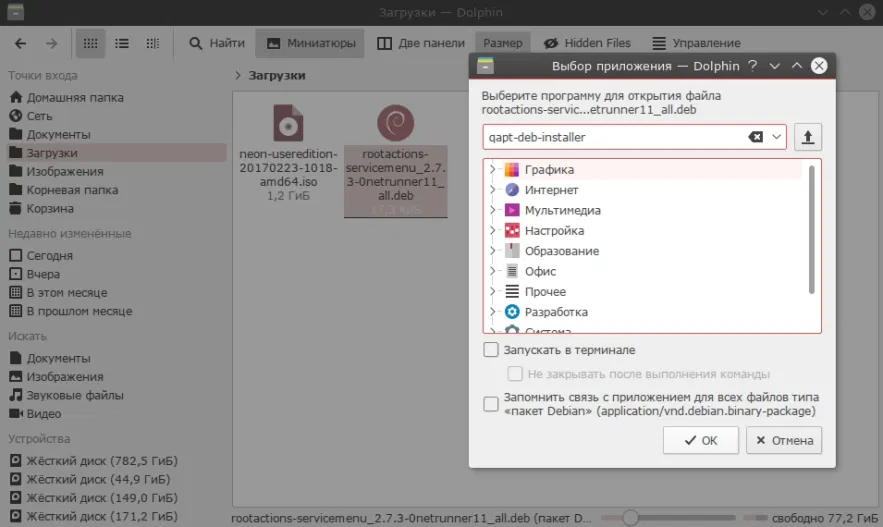Click the browse file button
This screenshot has width=883, height=527.
tap(808, 137)
